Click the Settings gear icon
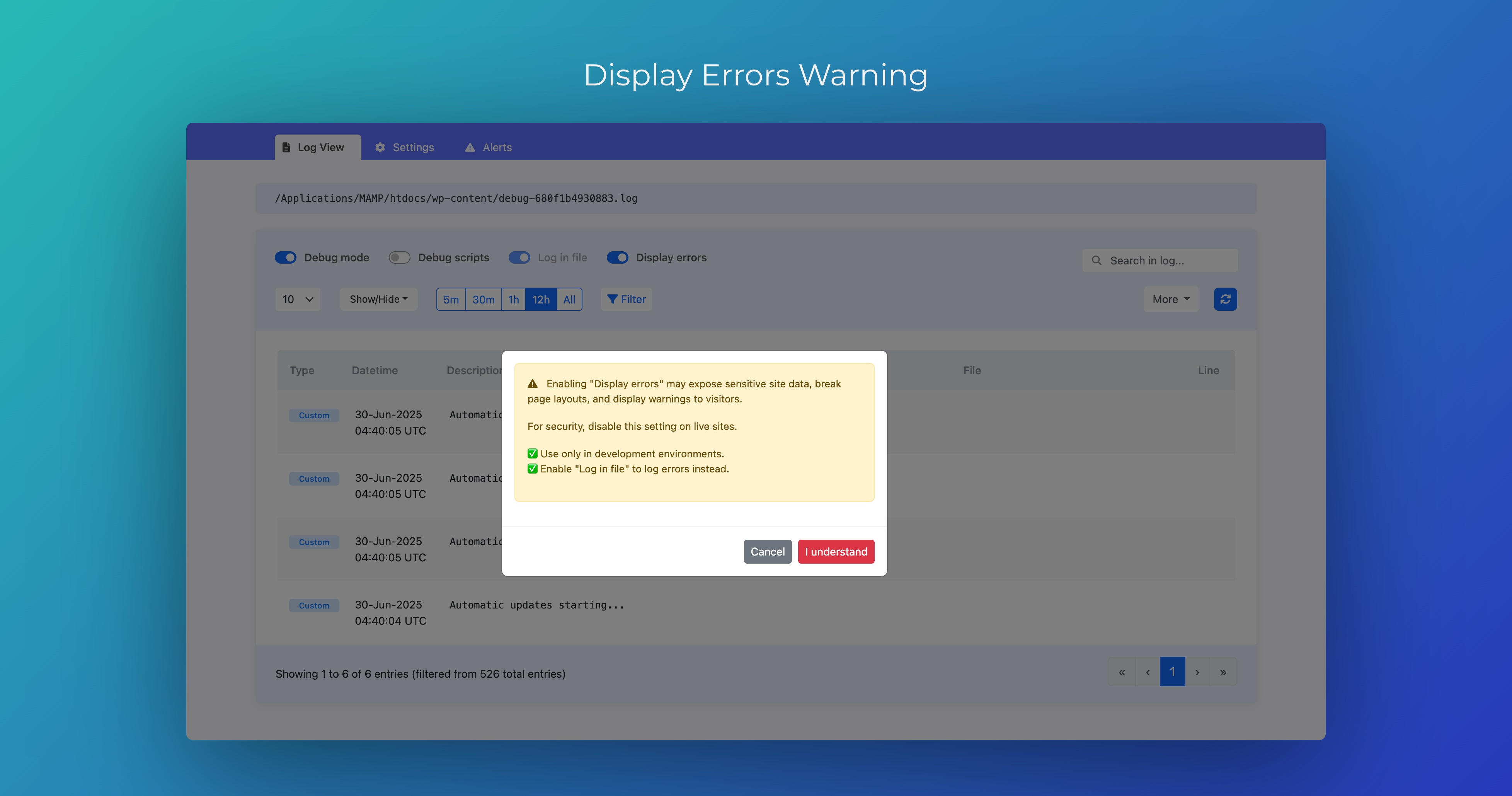Screen dimensions: 1512x796 tap(380, 147)
